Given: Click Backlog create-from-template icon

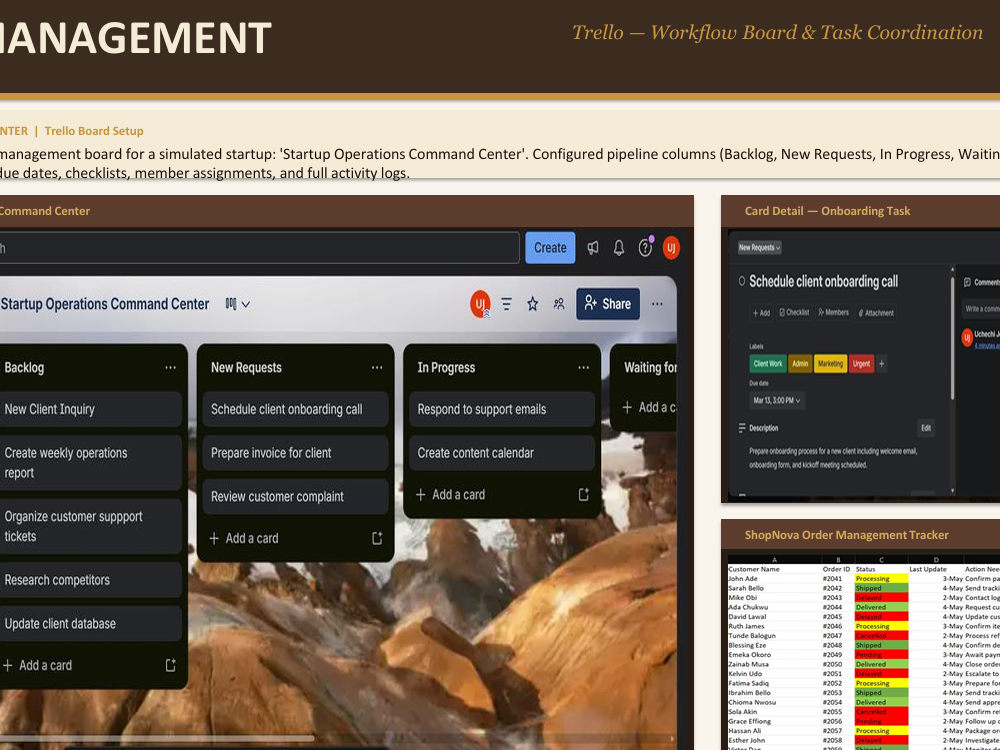Looking at the screenshot, I should 170,665.
